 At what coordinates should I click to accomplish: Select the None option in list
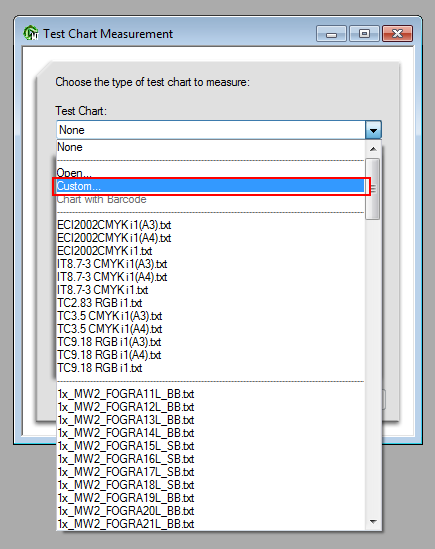pos(210,147)
